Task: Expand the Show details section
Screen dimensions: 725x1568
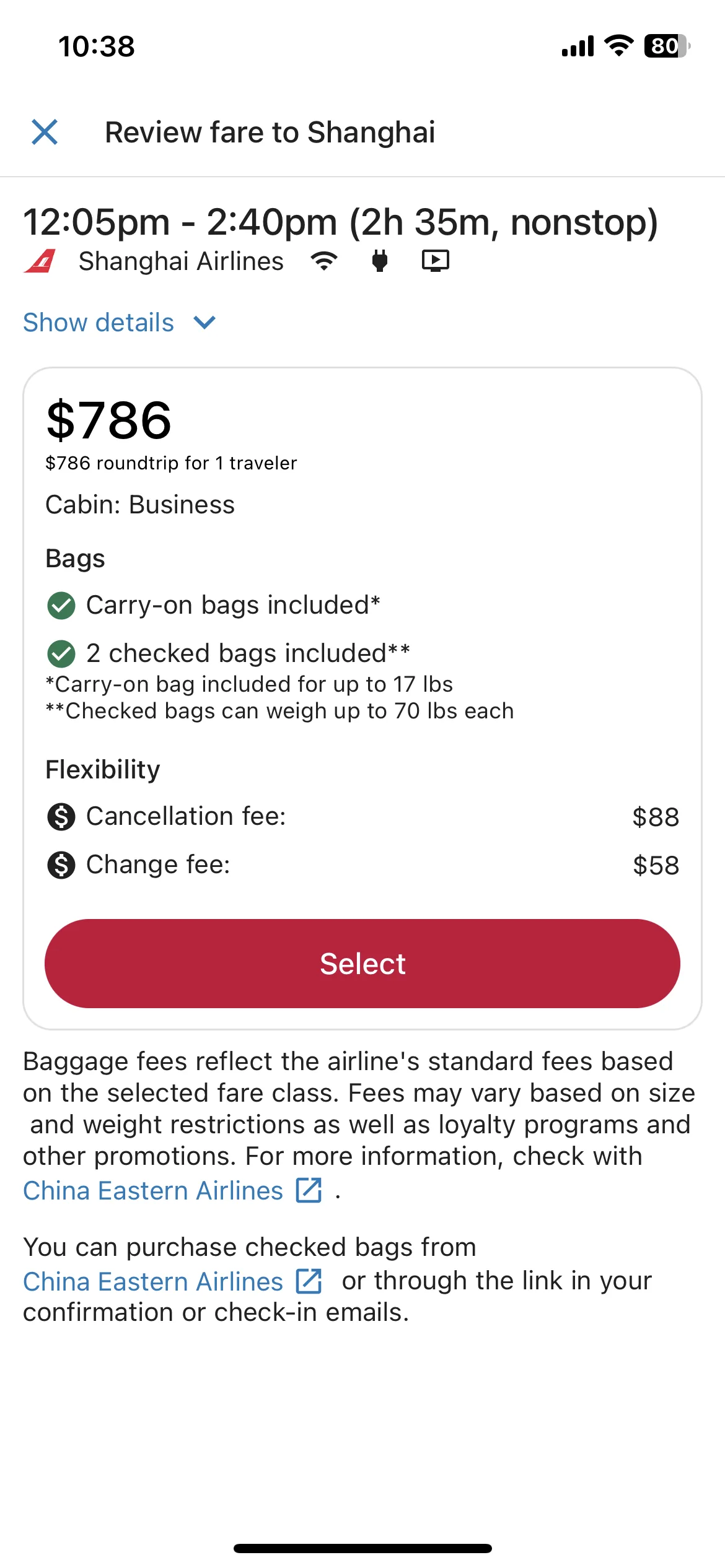Action: point(120,322)
